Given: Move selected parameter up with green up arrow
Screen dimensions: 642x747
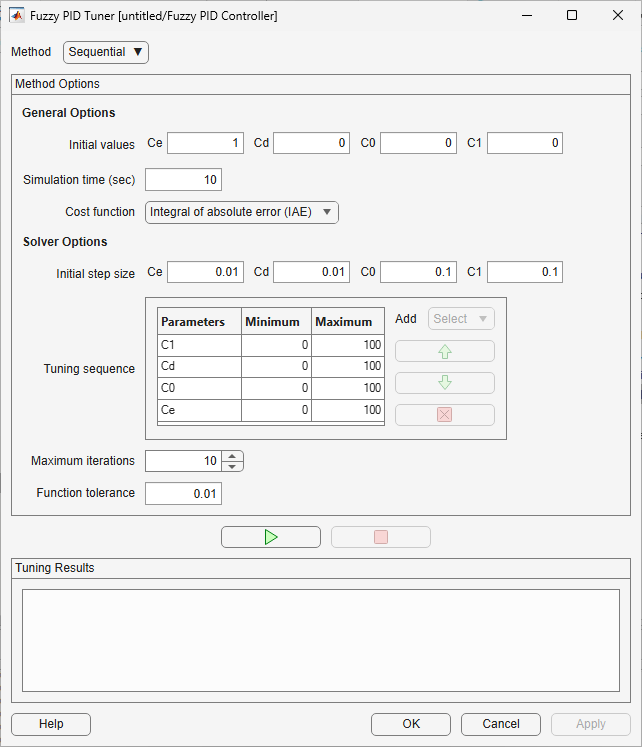Looking at the screenshot, I should tap(445, 352).
